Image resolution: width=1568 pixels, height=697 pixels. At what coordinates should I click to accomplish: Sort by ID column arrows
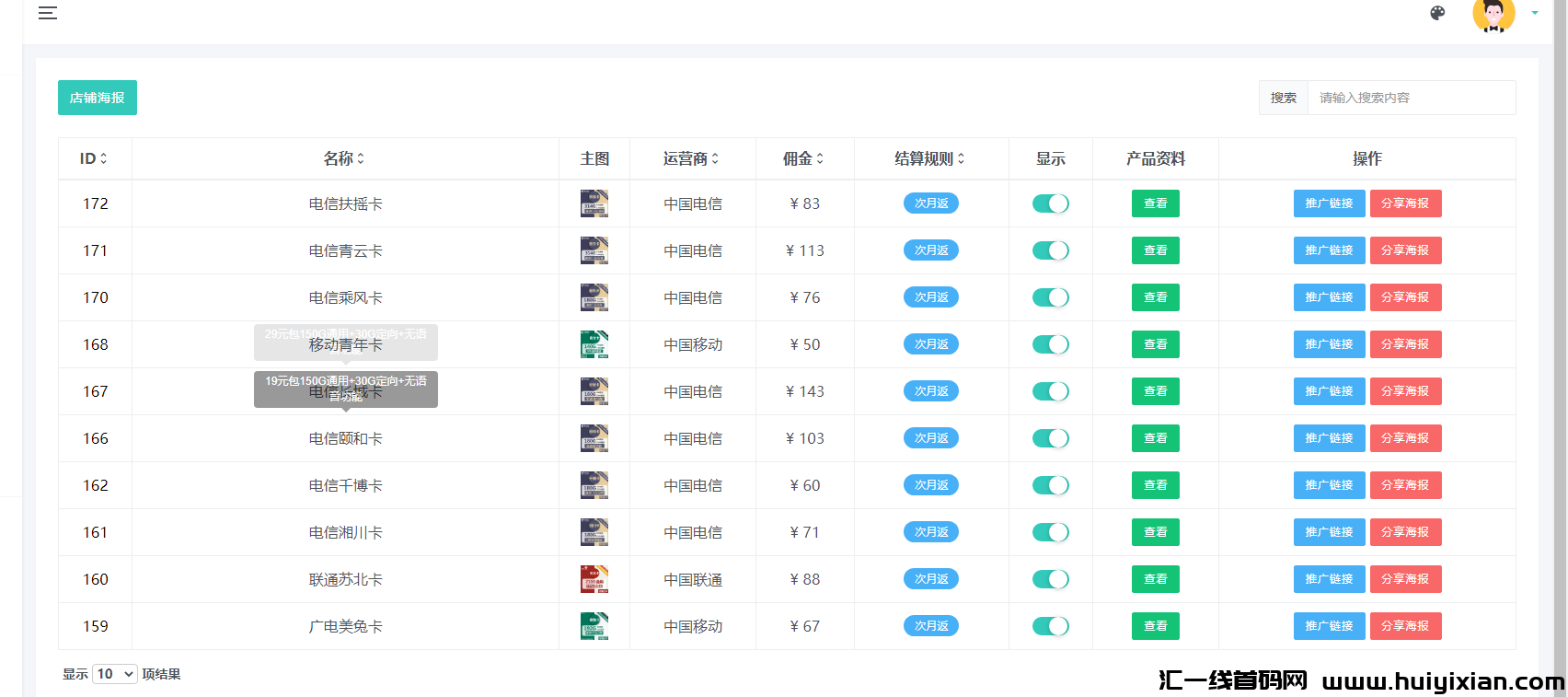(103, 158)
